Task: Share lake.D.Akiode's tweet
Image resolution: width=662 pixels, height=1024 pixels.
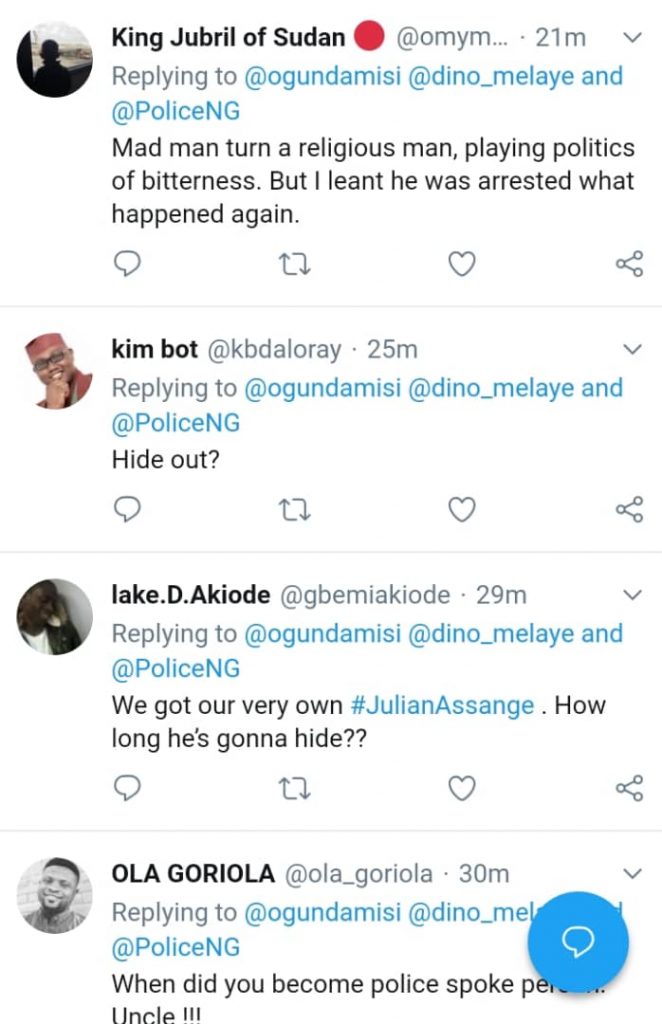Action: click(628, 788)
